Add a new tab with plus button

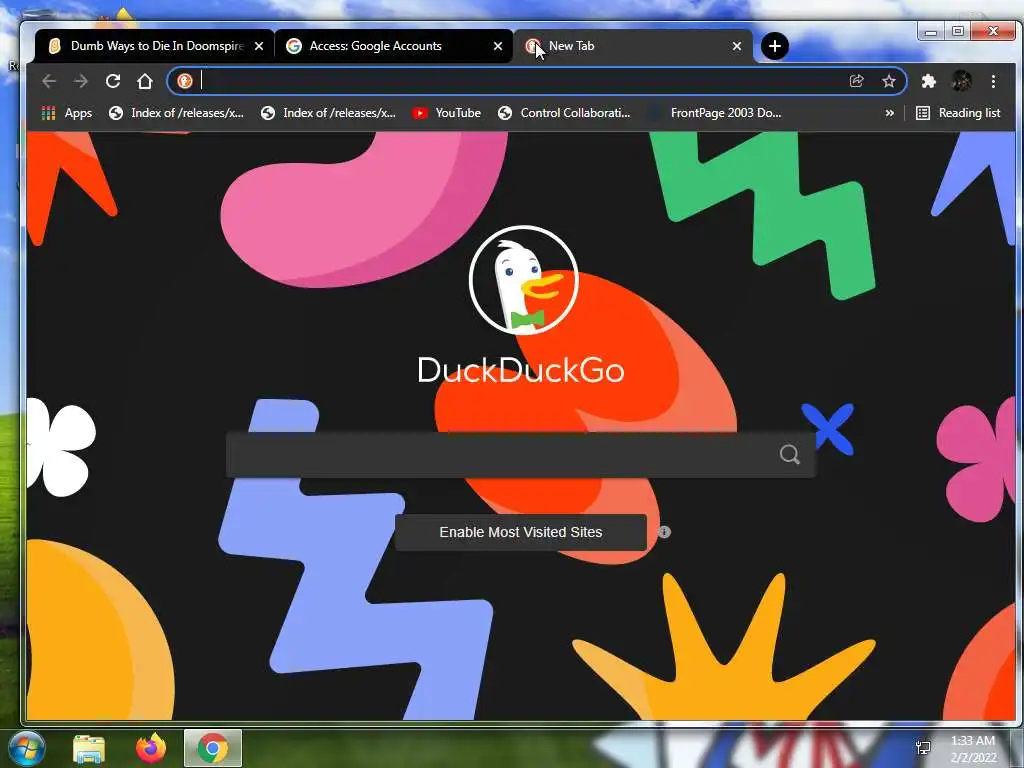click(775, 46)
